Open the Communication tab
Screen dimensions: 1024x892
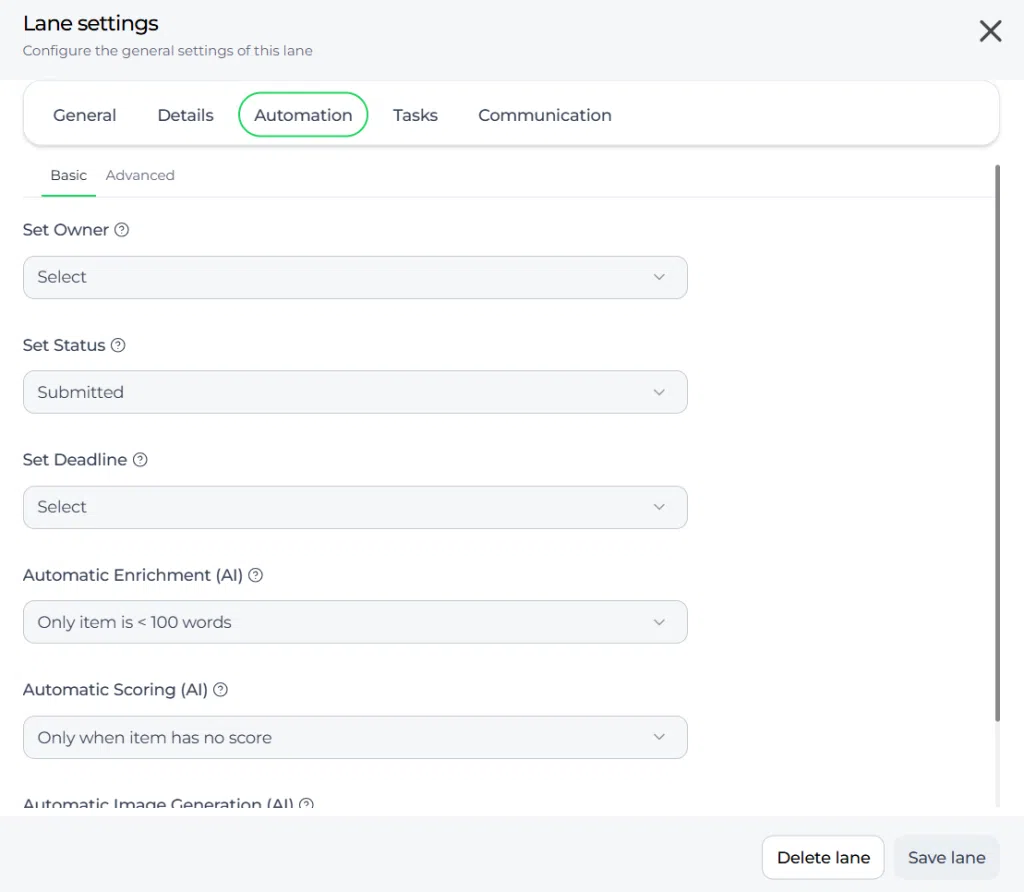click(x=545, y=115)
